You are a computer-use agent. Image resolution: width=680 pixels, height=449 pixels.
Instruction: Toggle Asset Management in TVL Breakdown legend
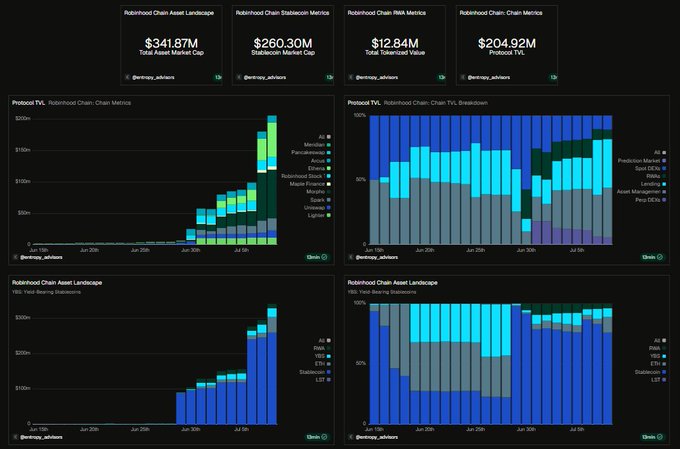(x=641, y=192)
